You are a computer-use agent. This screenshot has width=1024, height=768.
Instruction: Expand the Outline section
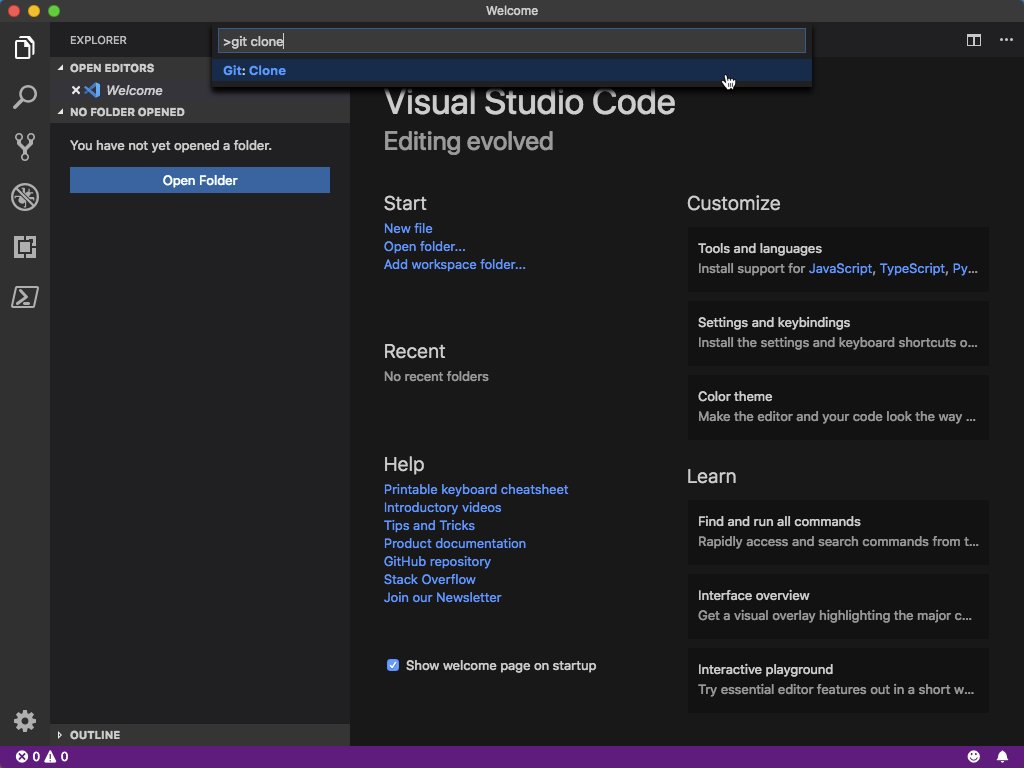coord(94,735)
